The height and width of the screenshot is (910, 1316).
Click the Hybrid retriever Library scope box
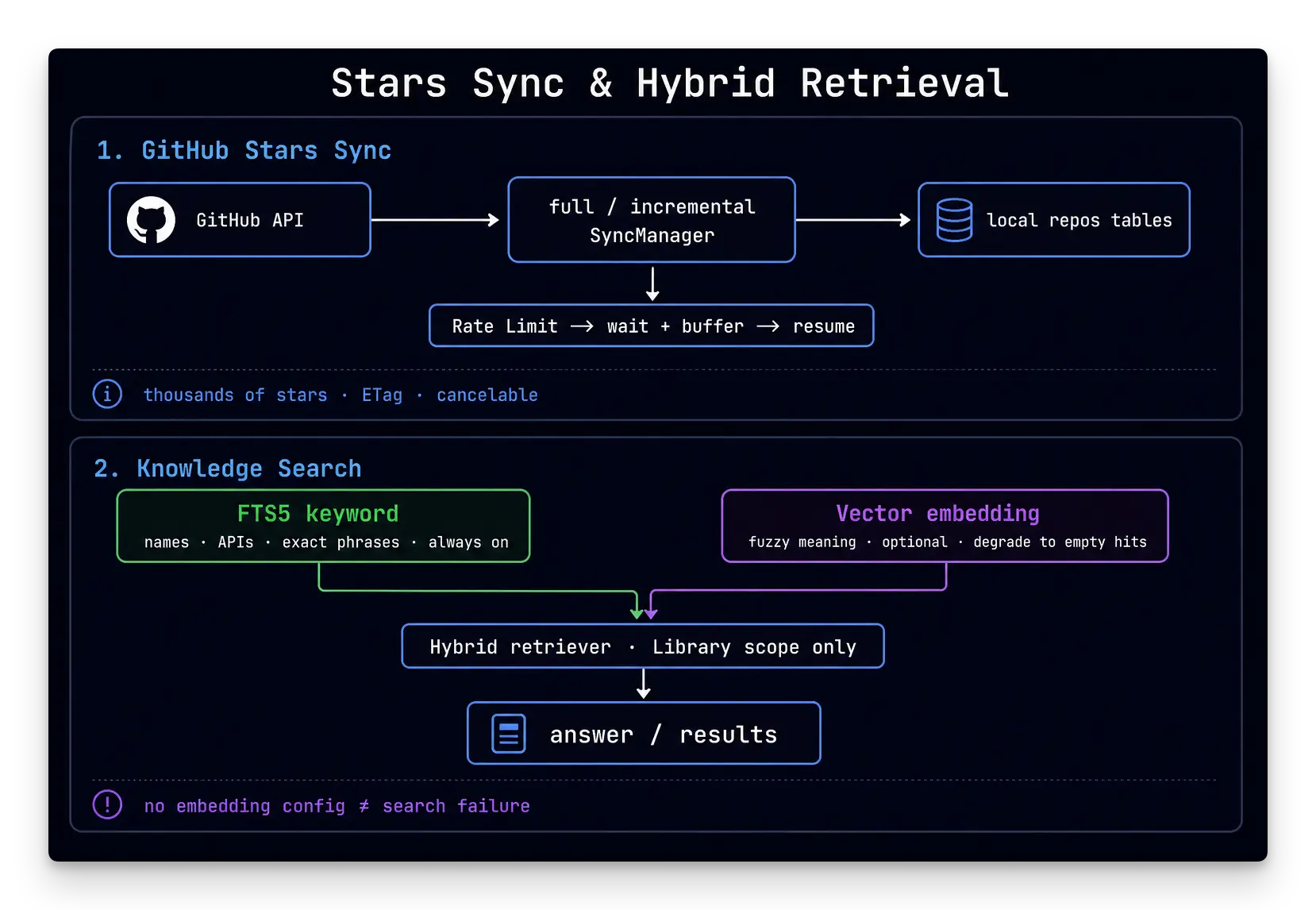pyautogui.click(x=643, y=646)
